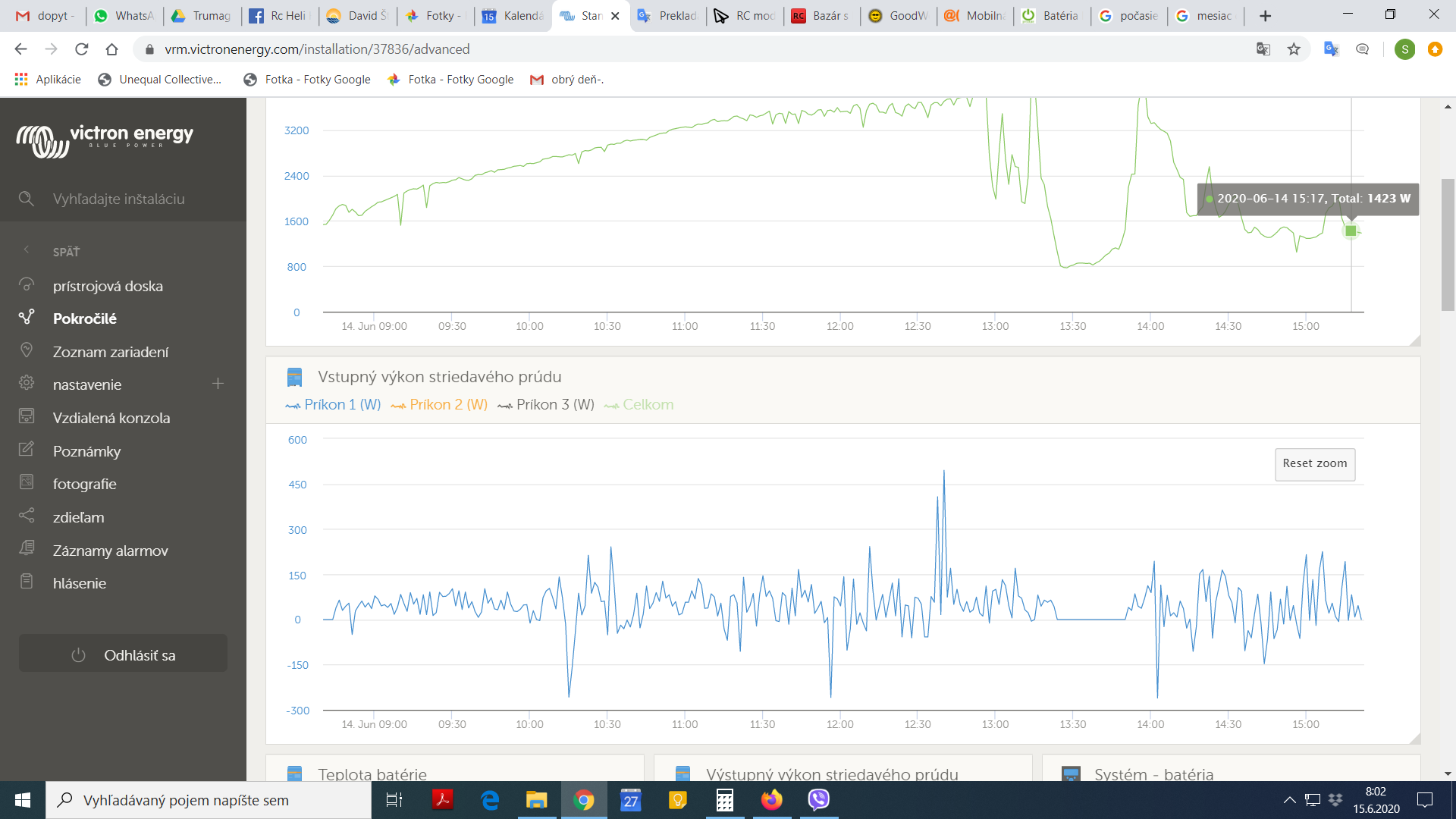1456x819 pixels.
Task: Click the Poznámky pencil icon
Action: coord(27,450)
